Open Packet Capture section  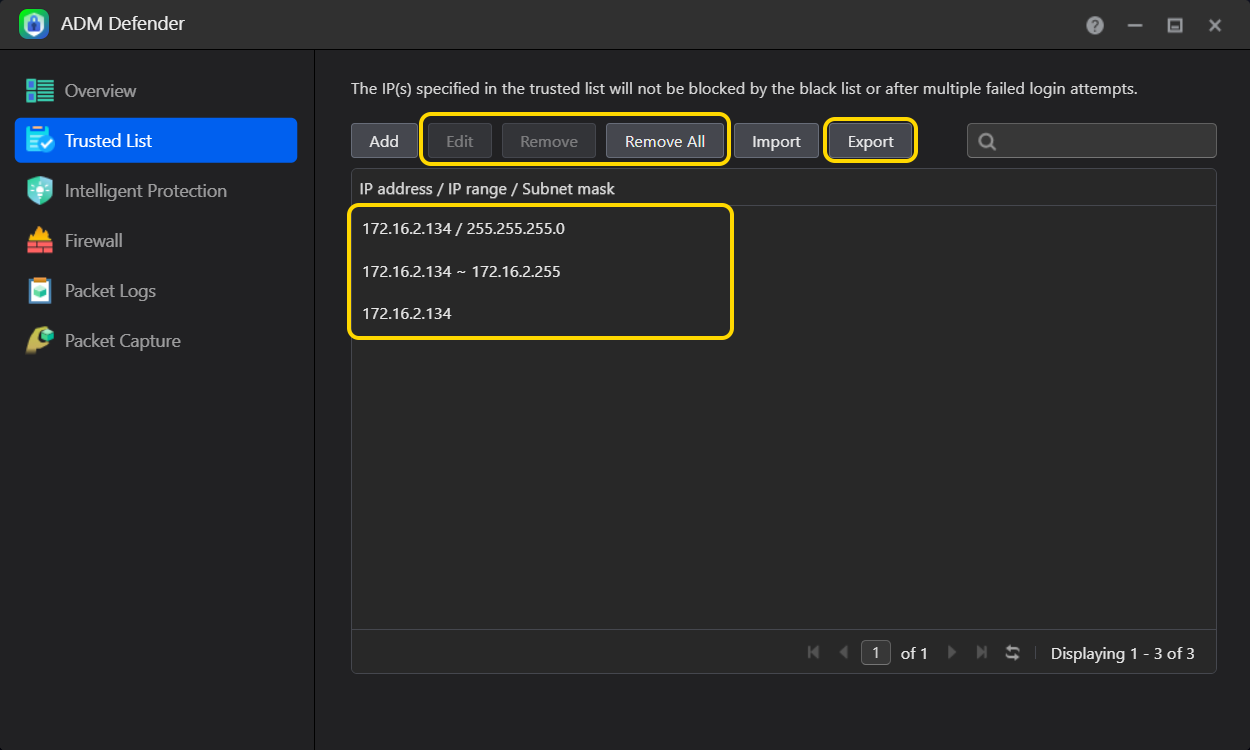click(156, 341)
